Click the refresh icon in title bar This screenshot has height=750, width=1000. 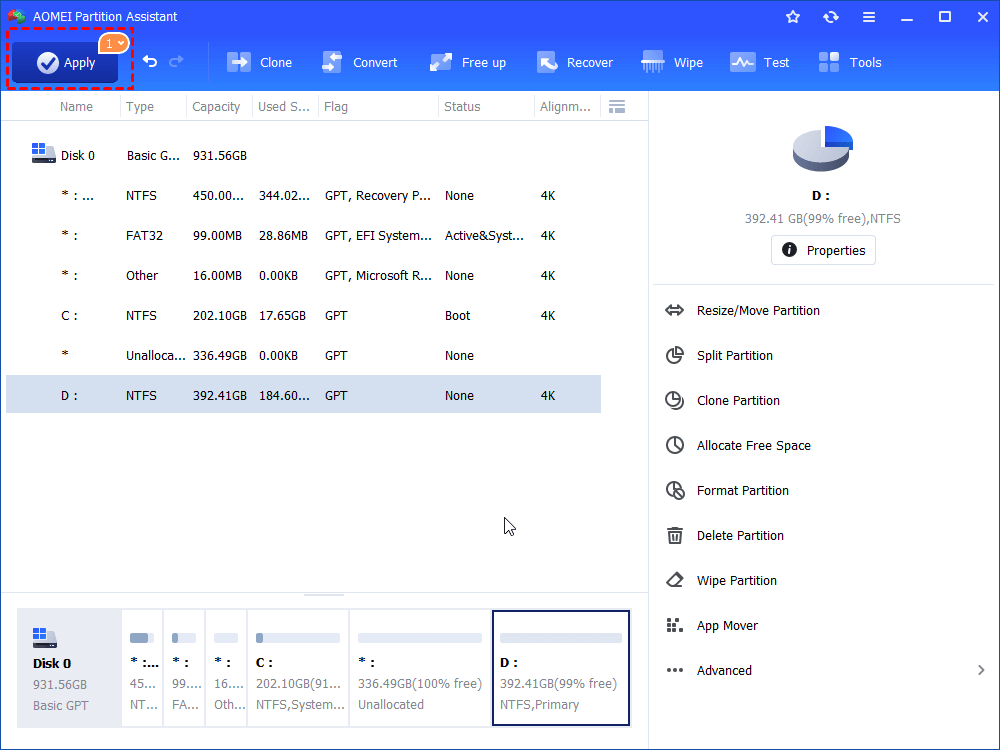tap(830, 17)
